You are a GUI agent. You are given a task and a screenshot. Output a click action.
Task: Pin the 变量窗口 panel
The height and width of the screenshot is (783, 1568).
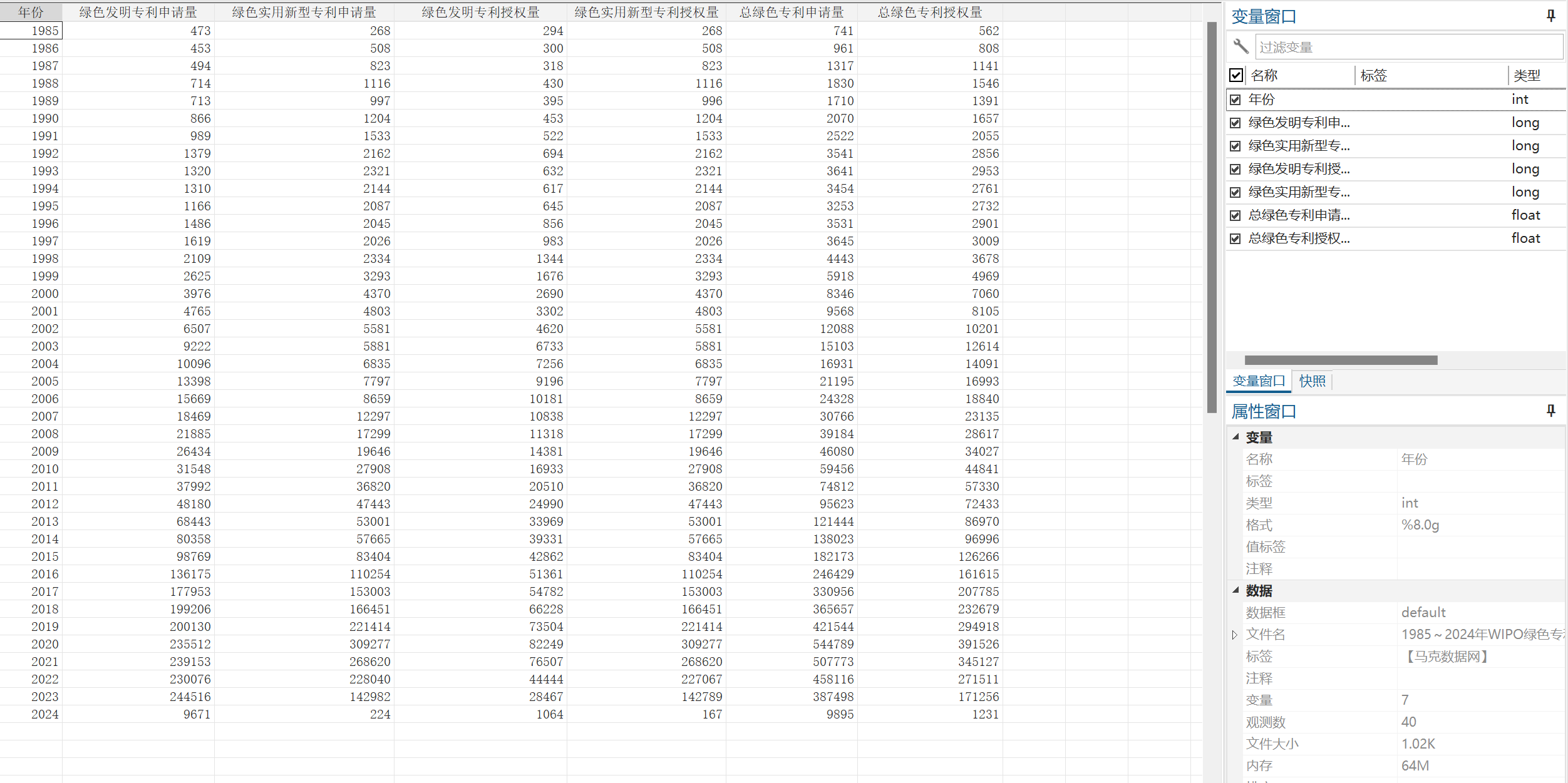[1550, 16]
